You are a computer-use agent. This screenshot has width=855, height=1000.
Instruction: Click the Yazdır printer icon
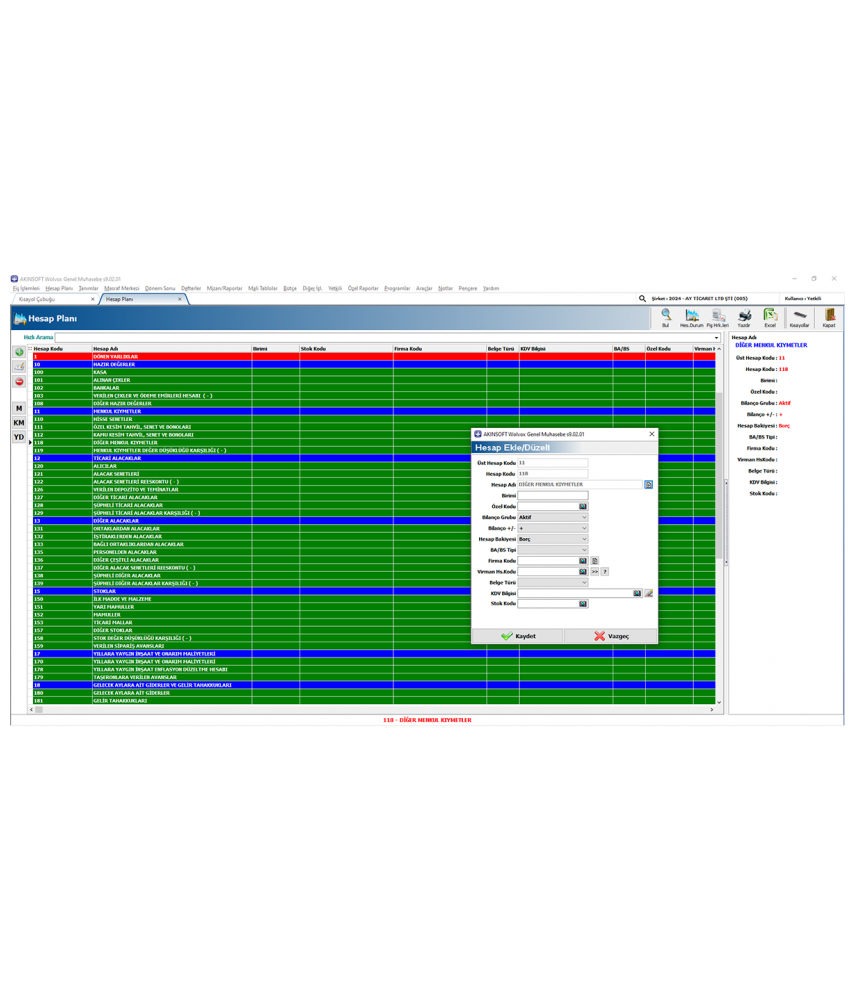click(744, 316)
